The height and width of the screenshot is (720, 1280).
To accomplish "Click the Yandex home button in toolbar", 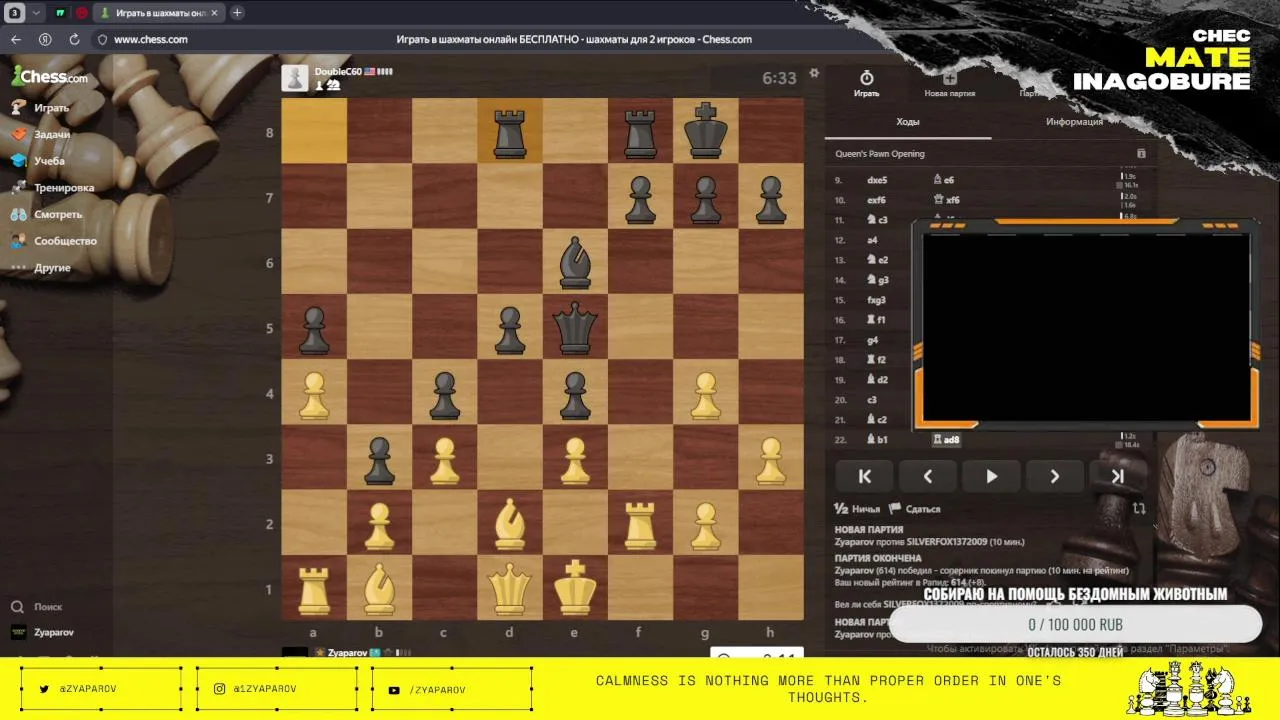I will 45,39.
